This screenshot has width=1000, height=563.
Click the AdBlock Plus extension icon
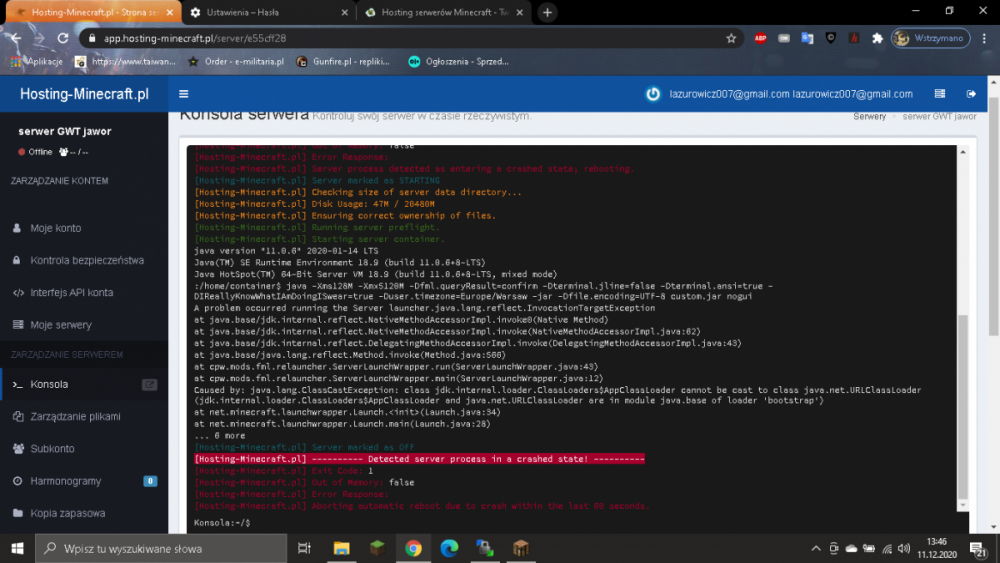[x=760, y=38]
